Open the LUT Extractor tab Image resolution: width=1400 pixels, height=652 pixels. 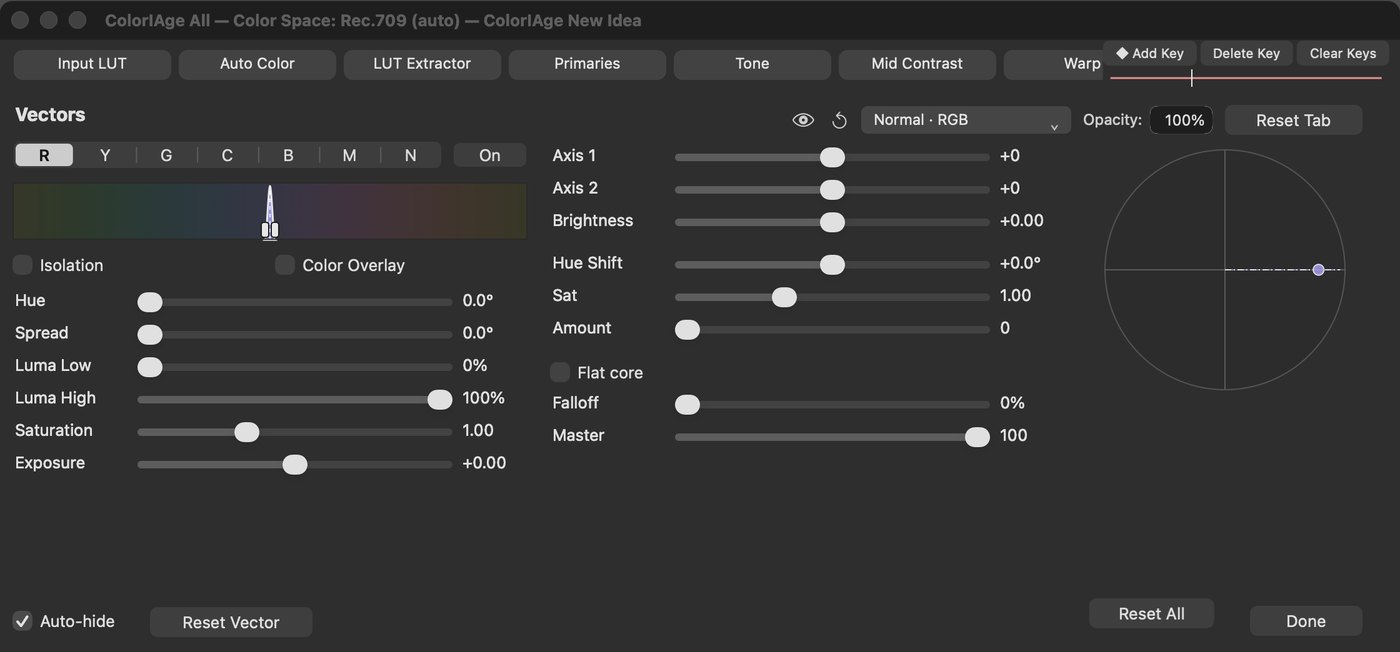click(x=422, y=64)
